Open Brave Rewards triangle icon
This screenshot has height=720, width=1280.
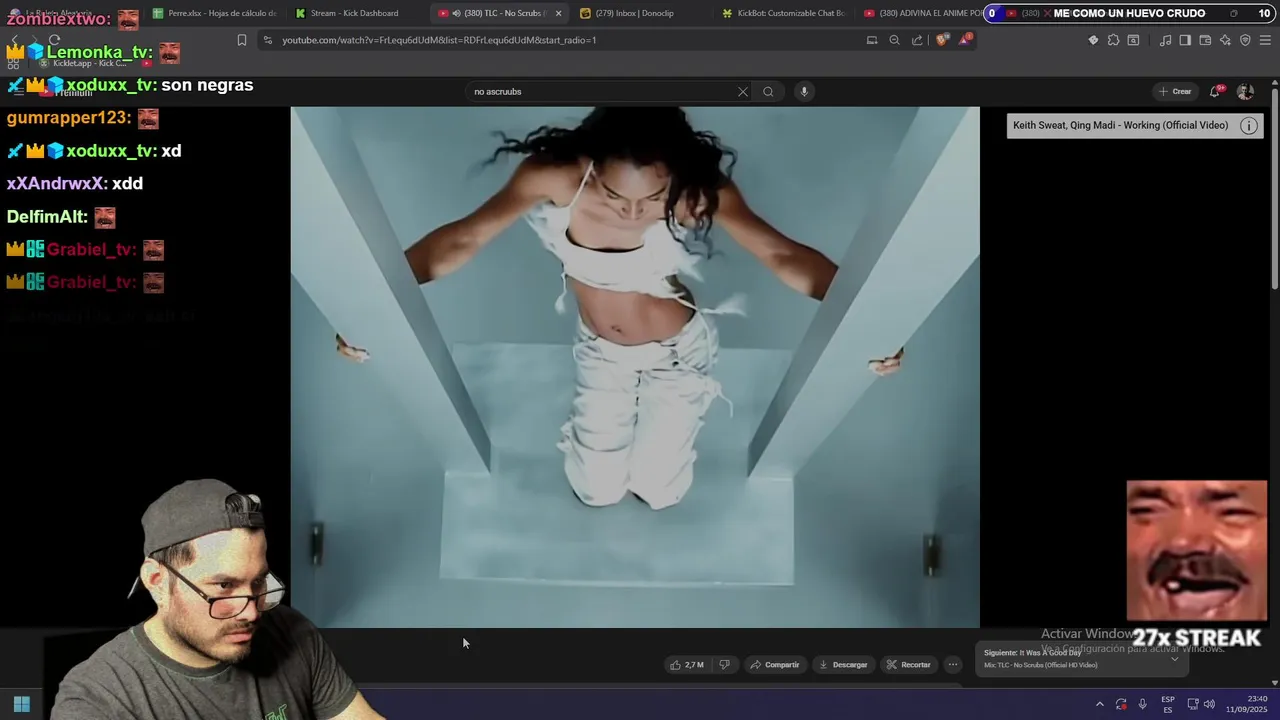click(965, 40)
